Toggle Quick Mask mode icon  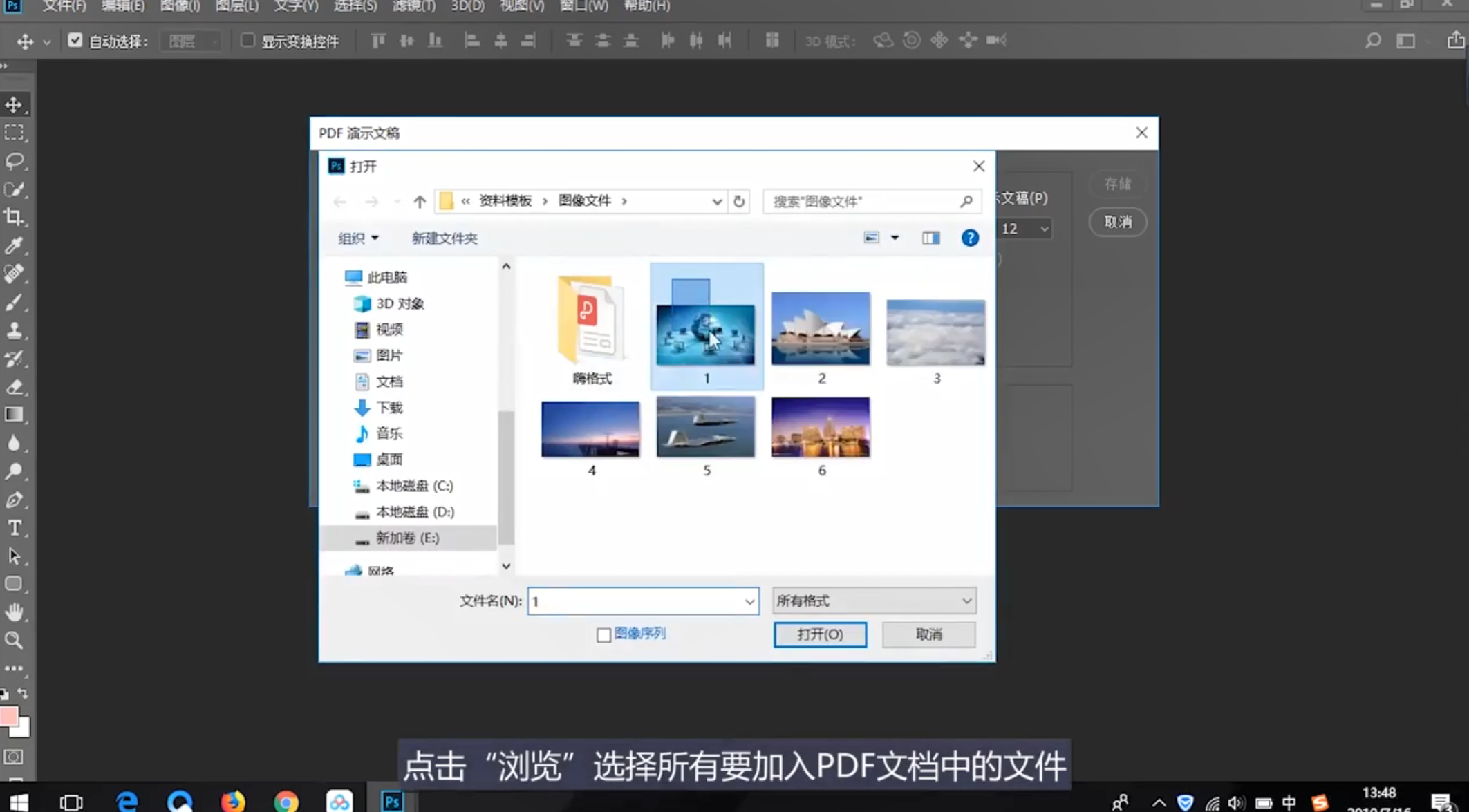click(x=14, y=757)
